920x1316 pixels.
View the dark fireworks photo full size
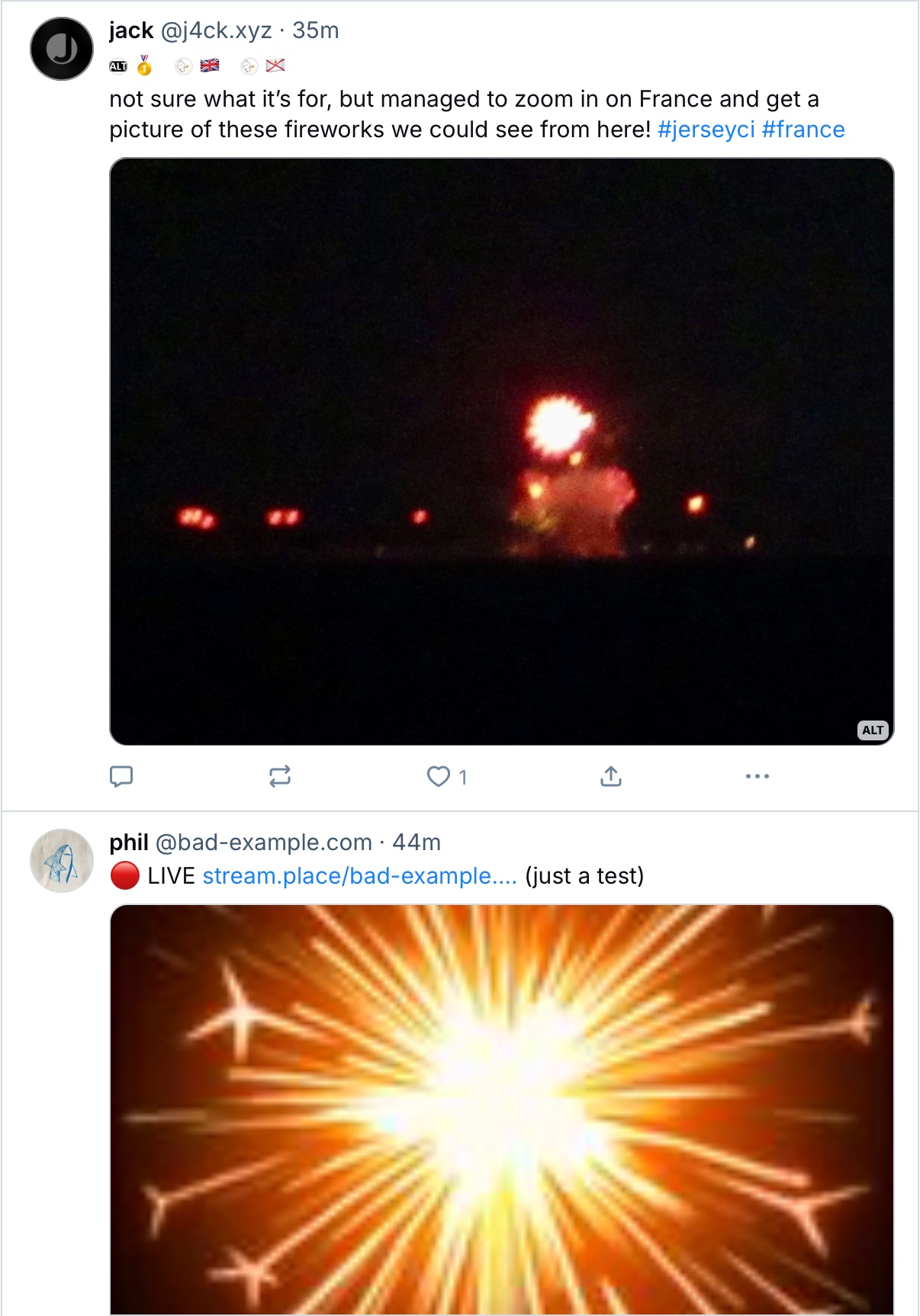(502, 451)
